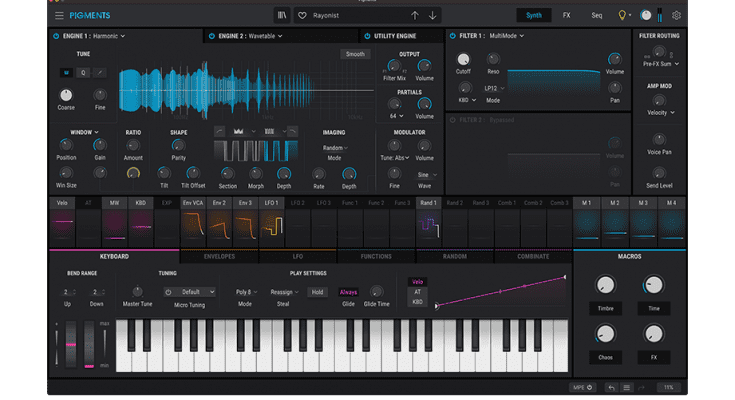Viewport: 735px width, 400px height.
Task: Click the undo arrow in status bar
Action: click(x=612, y=387)
